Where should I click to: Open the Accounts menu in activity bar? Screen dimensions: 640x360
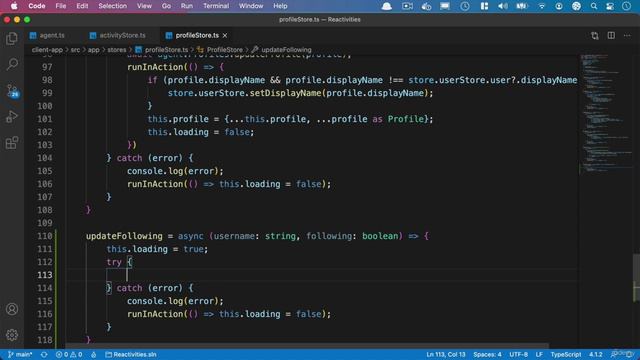(12, 309)
